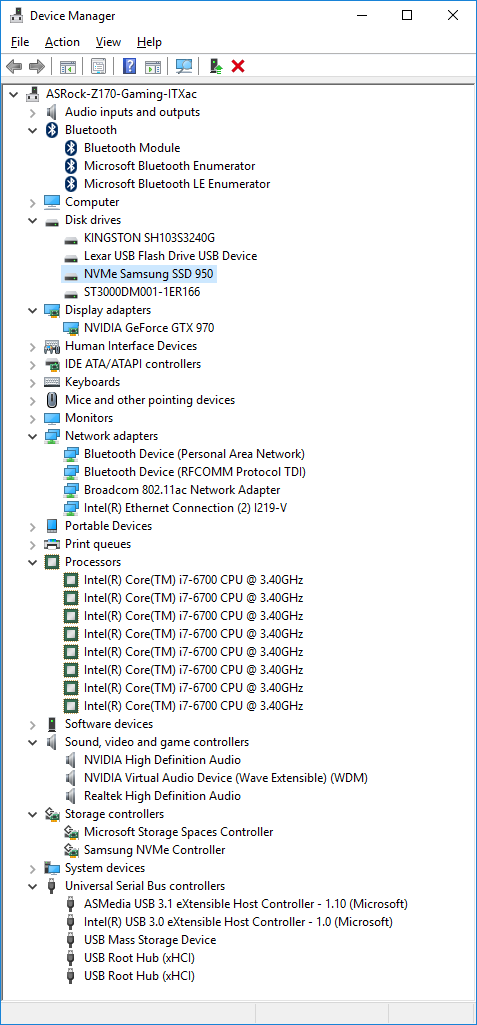Open the View menu
Screen dimensions: 477x1025
108,42
